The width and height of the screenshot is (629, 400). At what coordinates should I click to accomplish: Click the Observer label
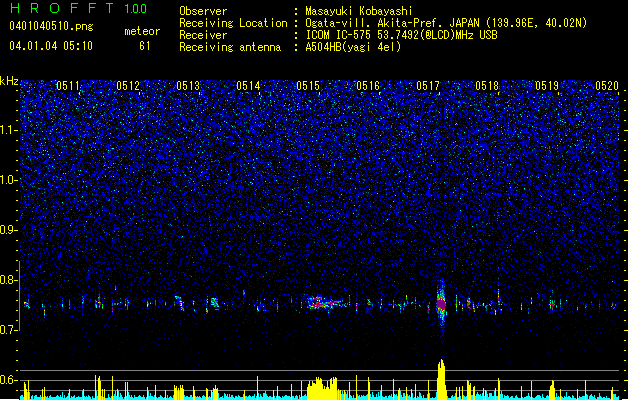203,11
